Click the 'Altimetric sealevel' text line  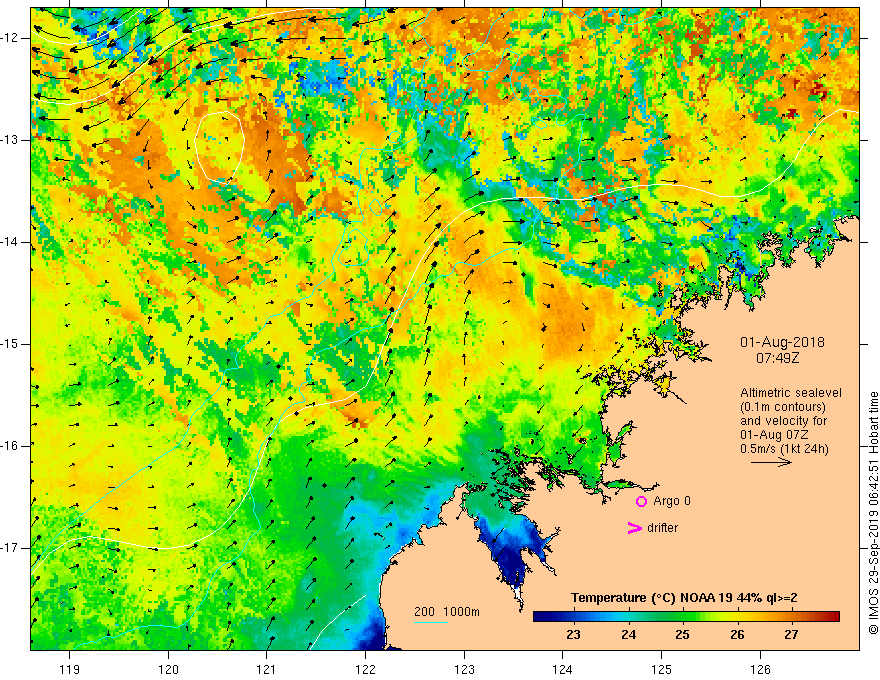[791, 393]
